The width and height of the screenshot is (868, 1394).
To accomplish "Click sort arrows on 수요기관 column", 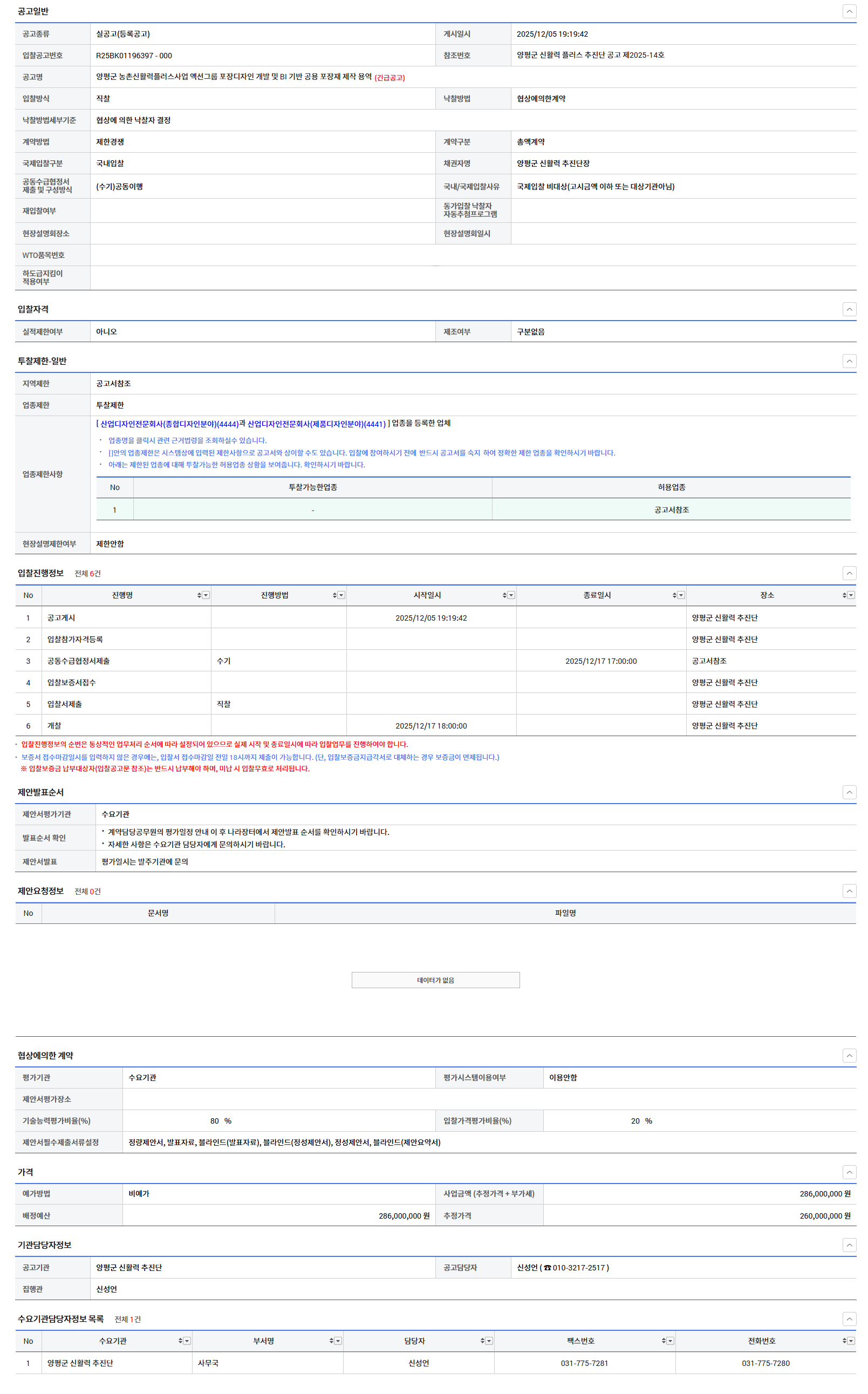I will [x=180, y=1341].
